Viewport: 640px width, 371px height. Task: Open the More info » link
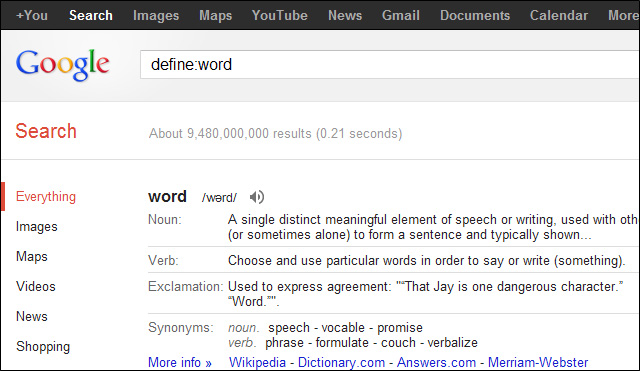click(180, 362)
